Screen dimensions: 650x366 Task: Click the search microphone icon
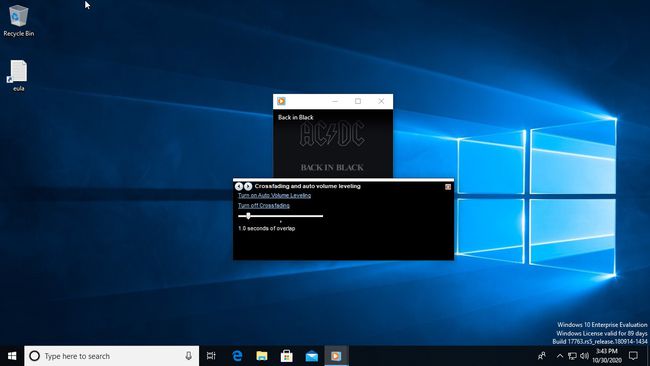coord(189,356)
